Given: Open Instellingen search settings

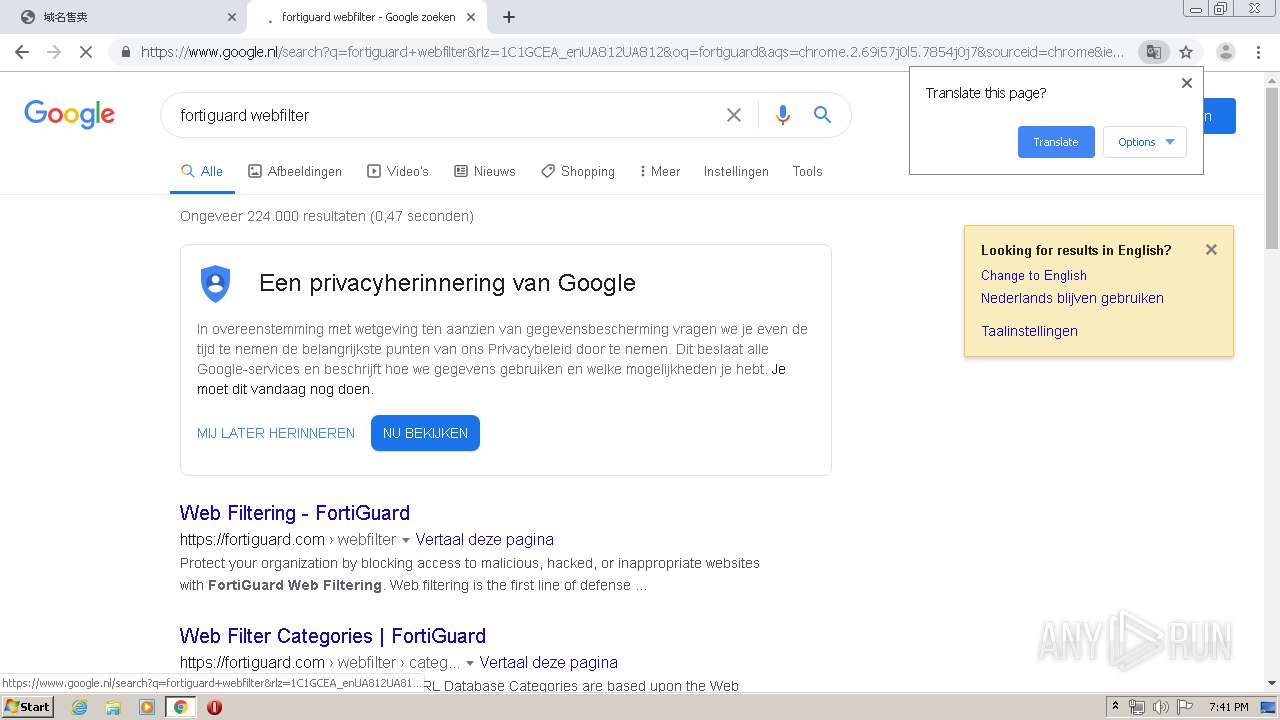Looking at the screenshot, I should pyautogui.click(x=736, y=171).
